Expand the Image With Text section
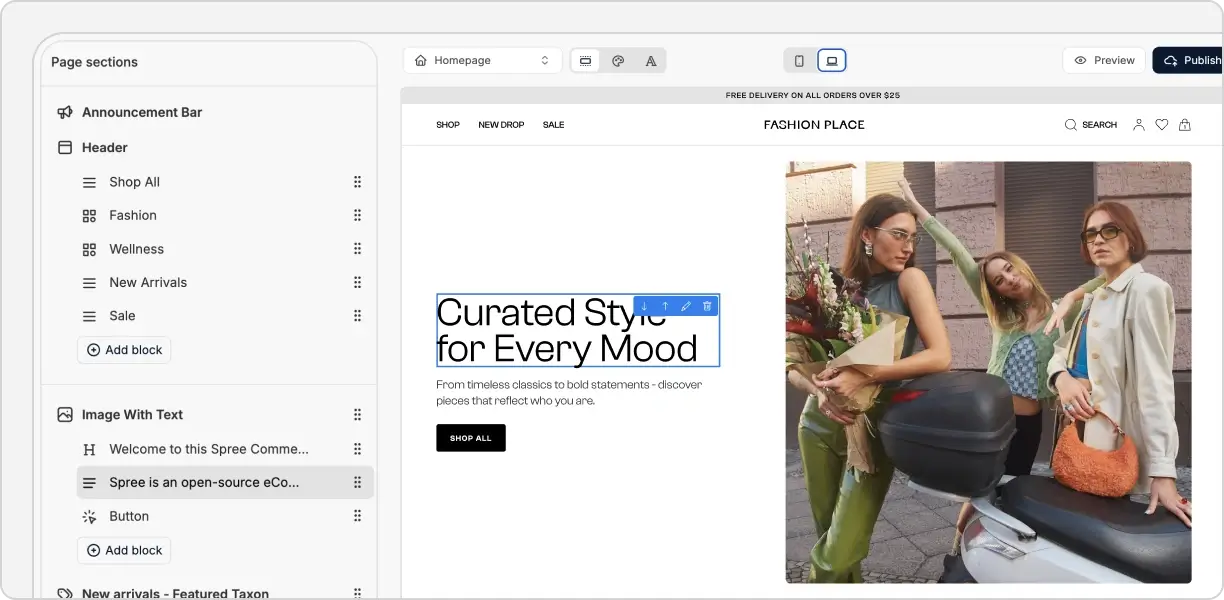Screen dimensions: 1224x600 [x=132, y=414]
